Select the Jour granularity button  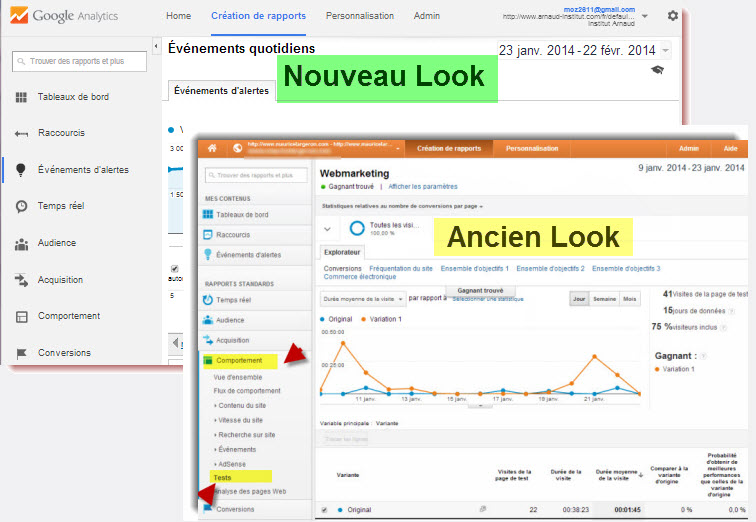[x=579, y=299]
